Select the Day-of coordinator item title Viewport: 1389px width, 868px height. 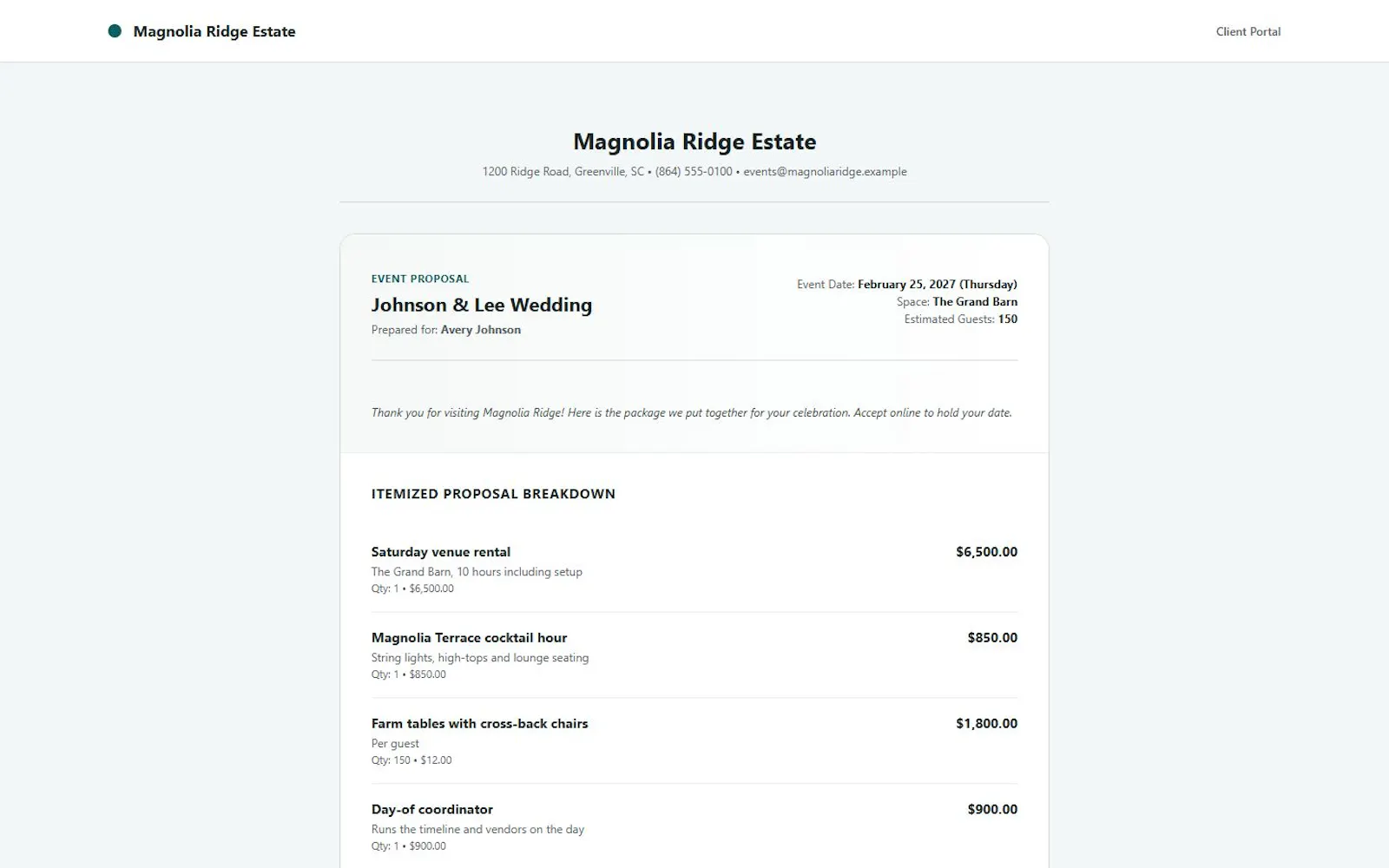pos(432,810)
